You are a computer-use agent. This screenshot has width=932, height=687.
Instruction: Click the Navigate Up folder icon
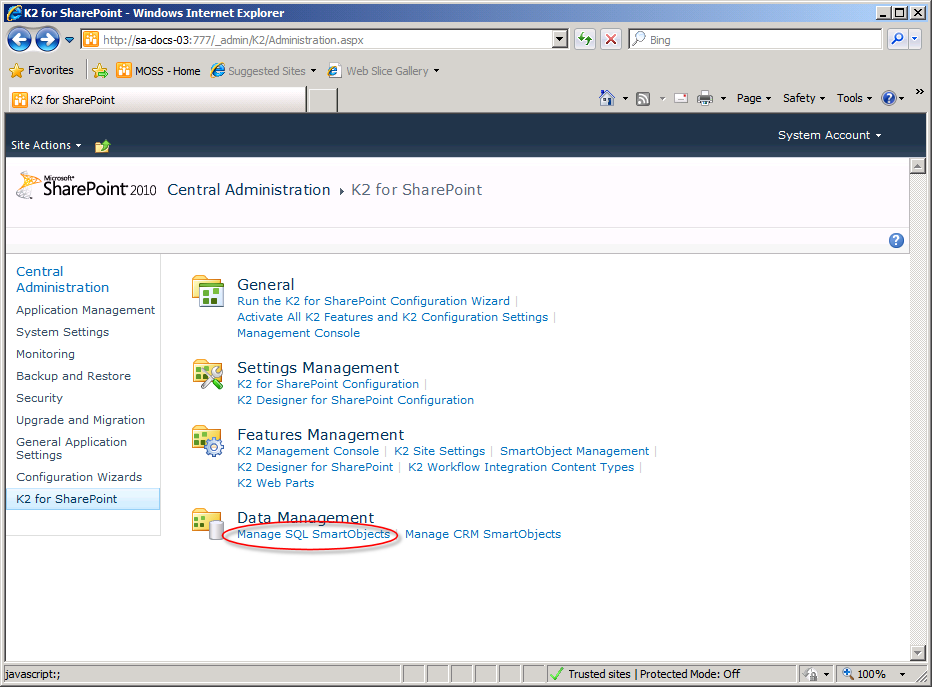coord(102,146)
